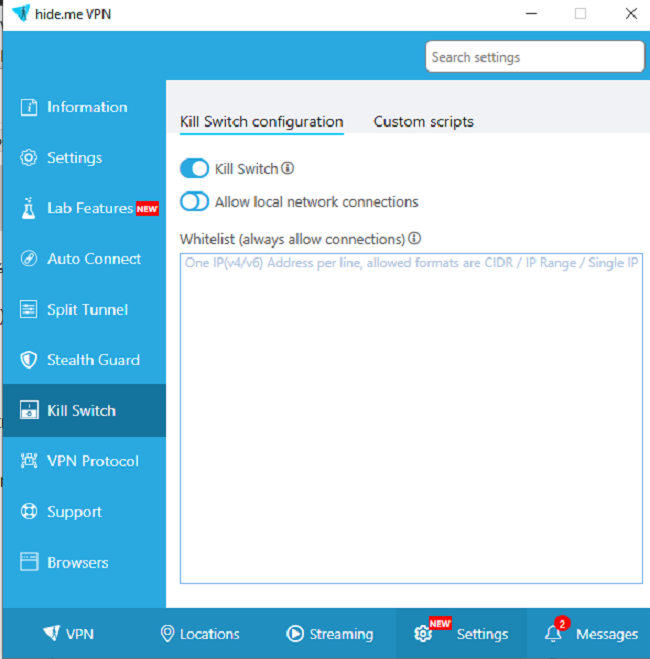This screenshot has width=650, height=659.
Task: Click the 'Allow local network connections' label
Action: [x=316, y=202]
